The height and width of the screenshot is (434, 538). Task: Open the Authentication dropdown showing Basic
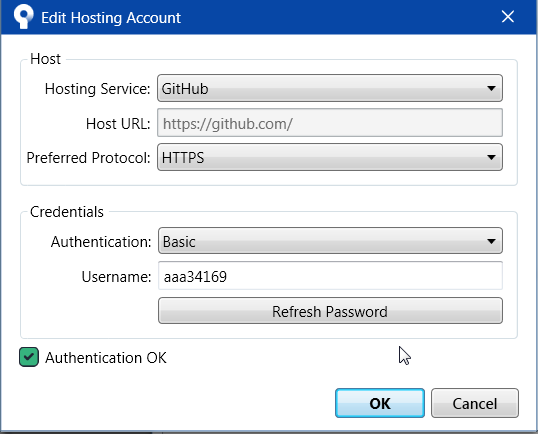[330, 241]
